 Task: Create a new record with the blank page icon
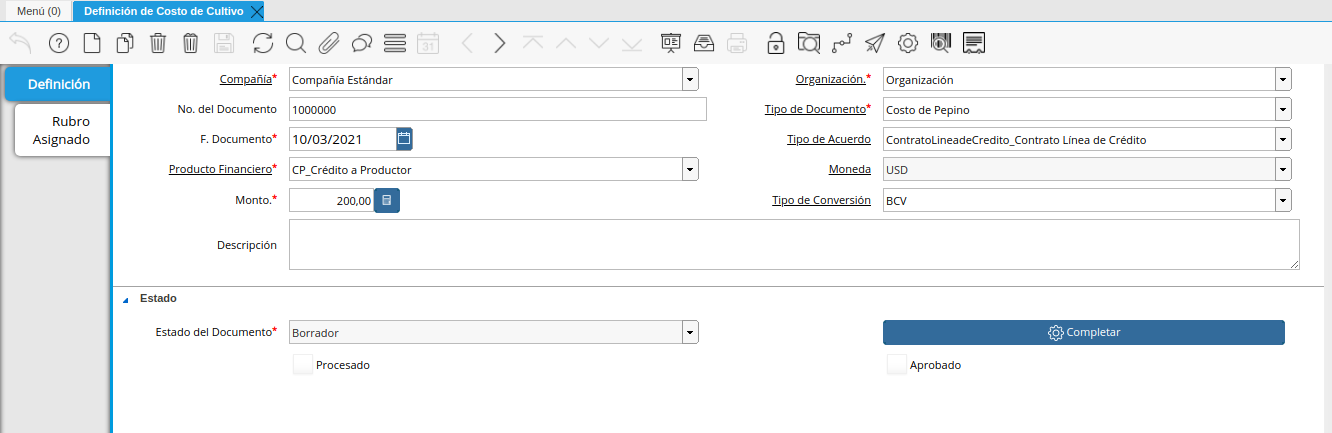[x=91, y=43]
